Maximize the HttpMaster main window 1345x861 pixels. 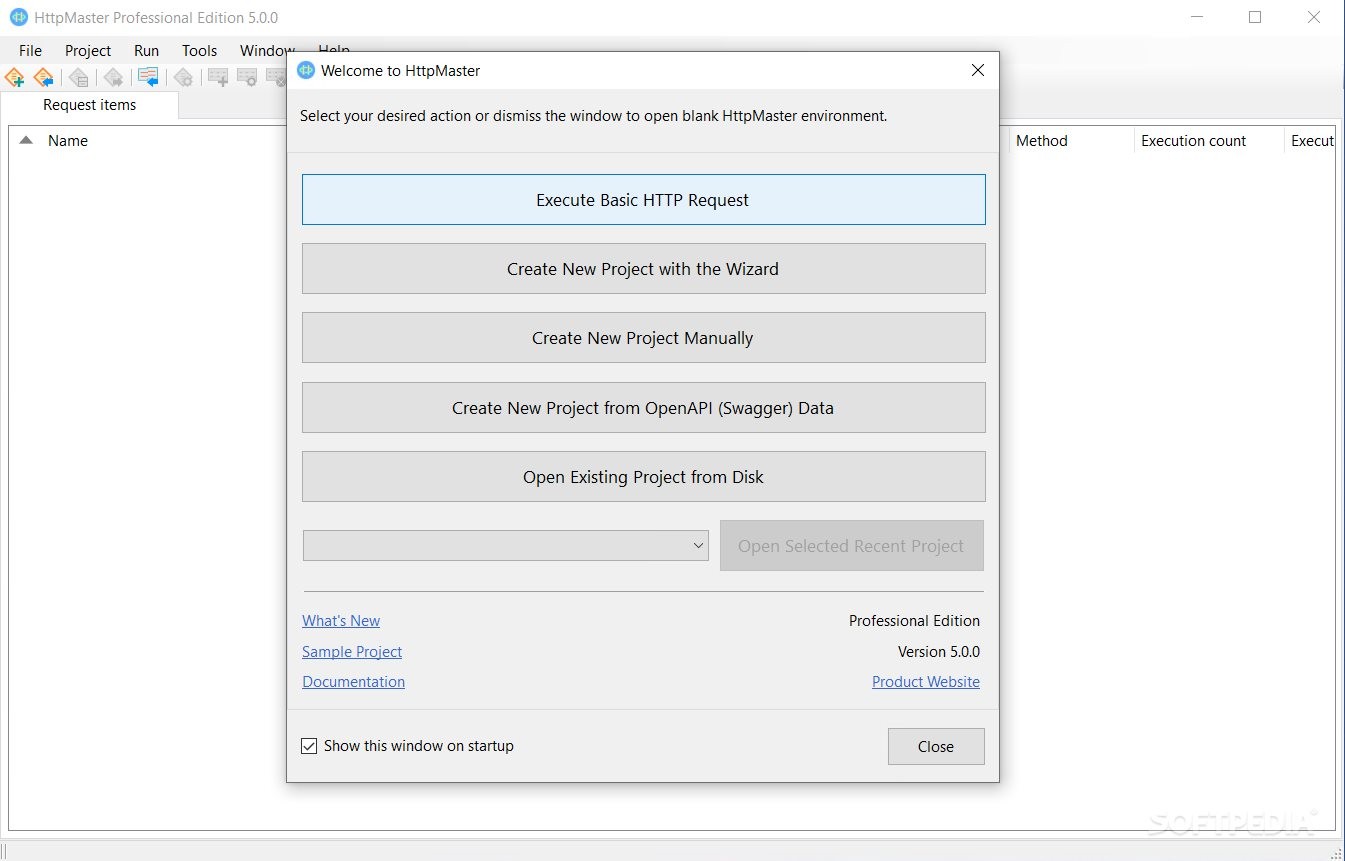tap(1255, 17)
